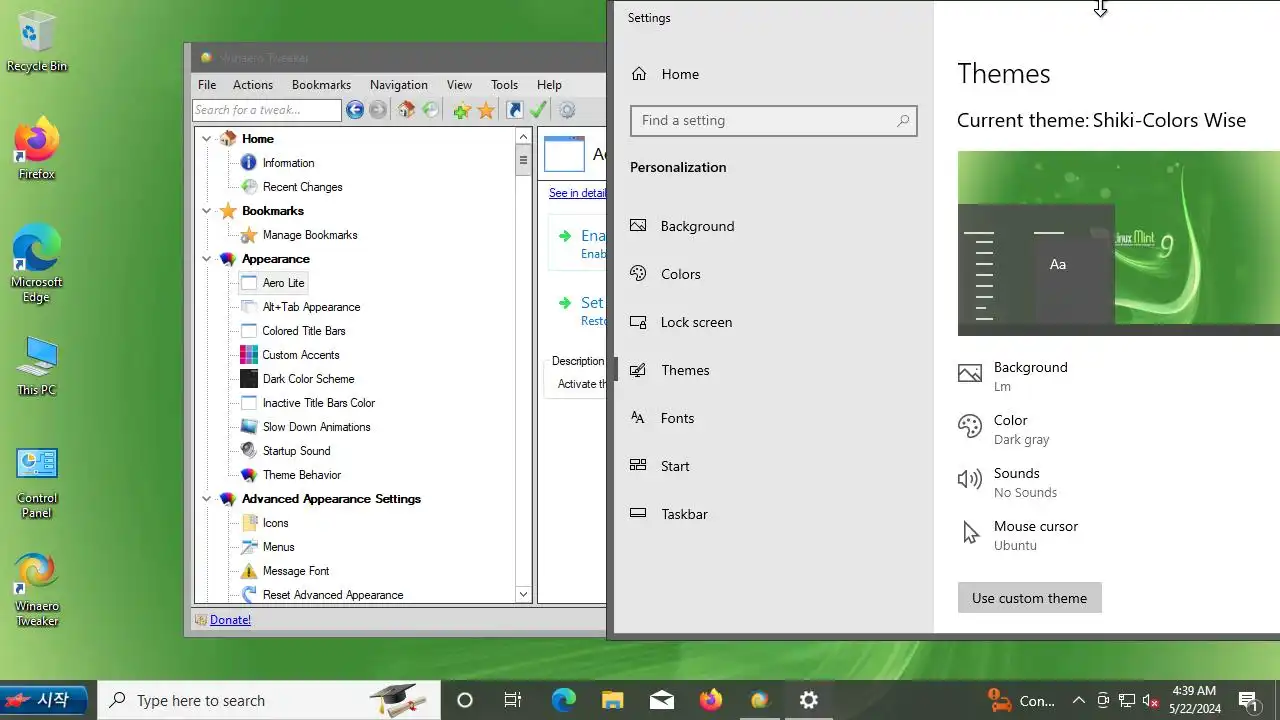
Task: Select the Winaero Tweaker desktop shortcut
Action: click(37, 590)
